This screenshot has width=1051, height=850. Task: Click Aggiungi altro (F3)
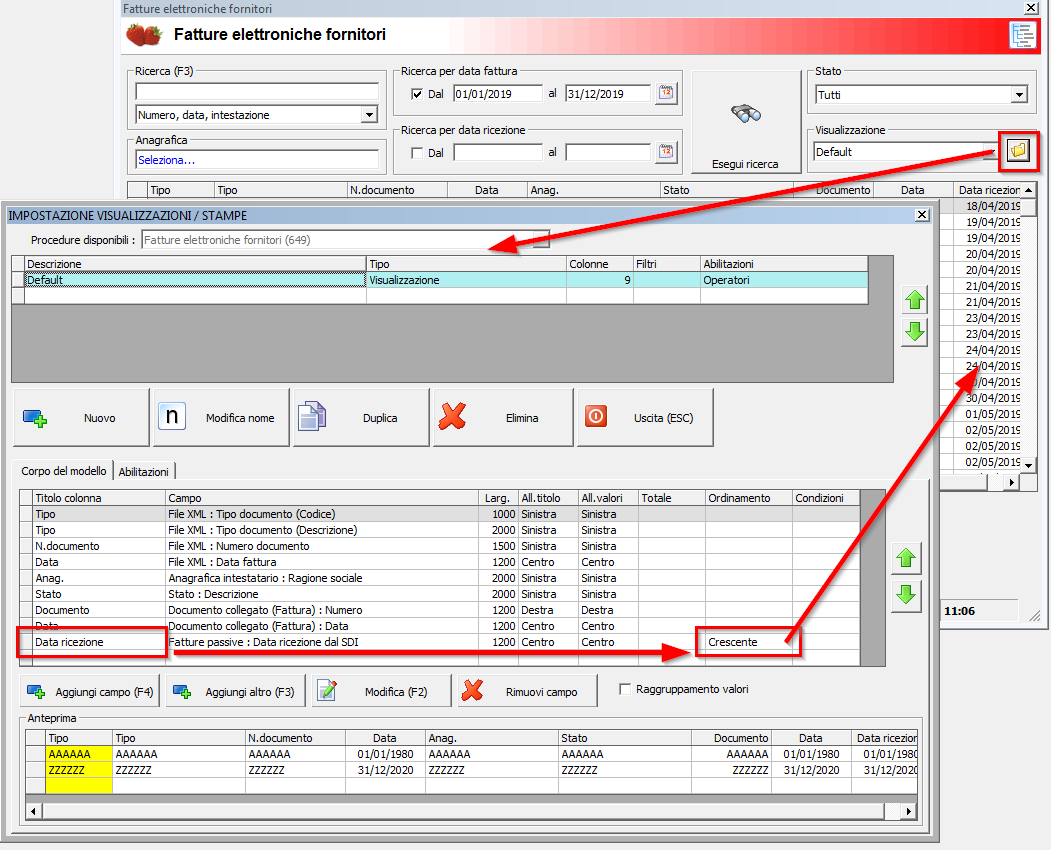pos(235,692)
